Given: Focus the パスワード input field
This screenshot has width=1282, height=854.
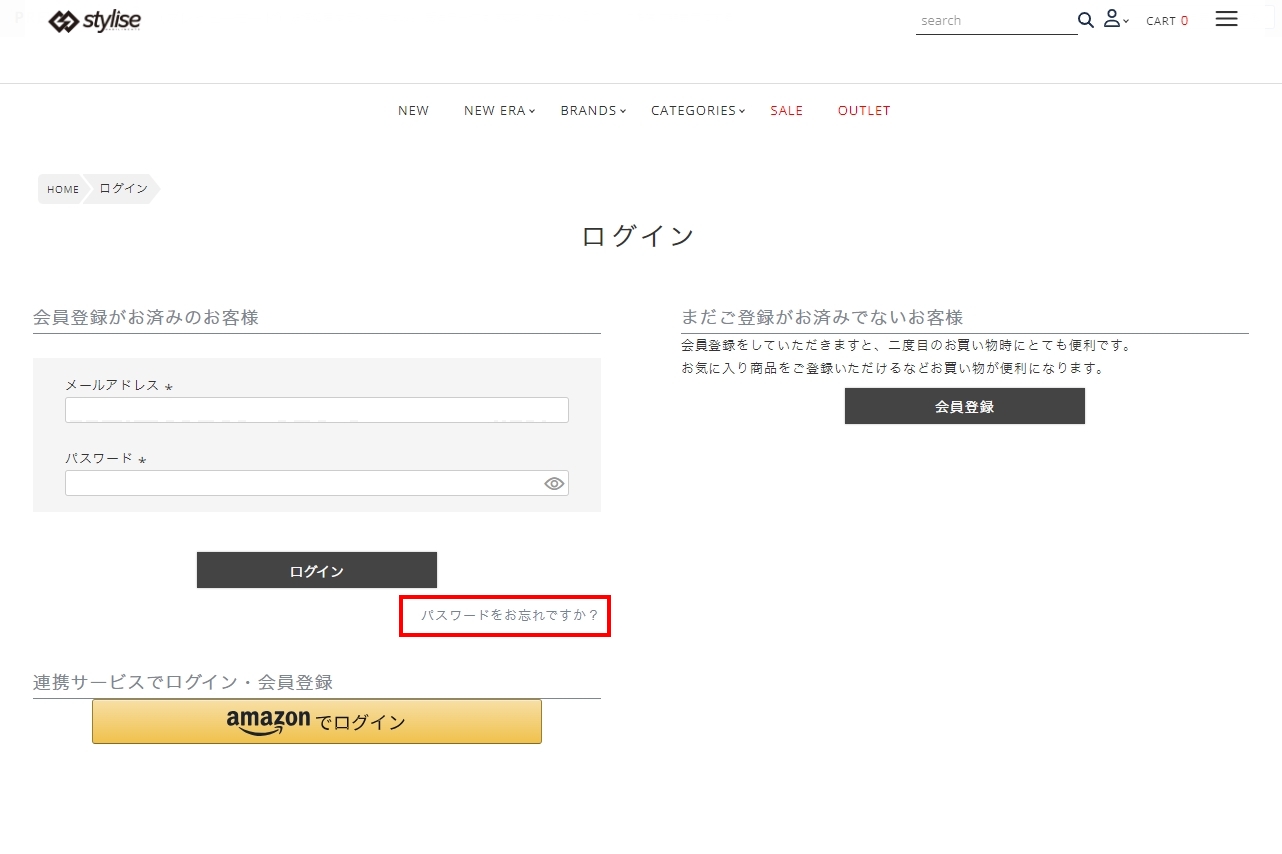Looking at the screenshot, I should [300, 484].
